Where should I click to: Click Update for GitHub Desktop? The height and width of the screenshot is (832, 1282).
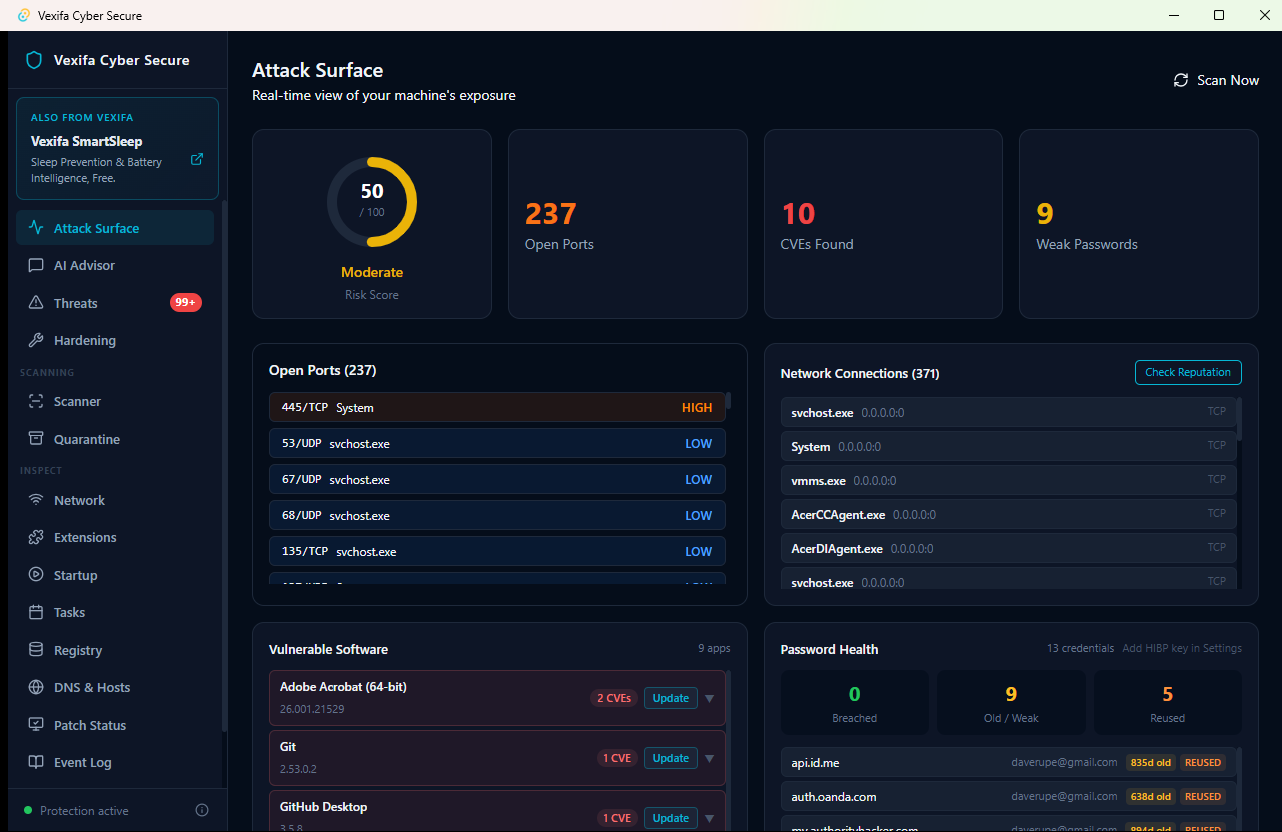[671, 818]
